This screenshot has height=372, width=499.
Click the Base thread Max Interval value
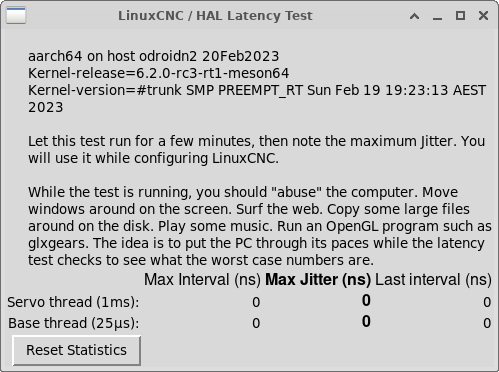pyautogui.click(x=256, y=323)
